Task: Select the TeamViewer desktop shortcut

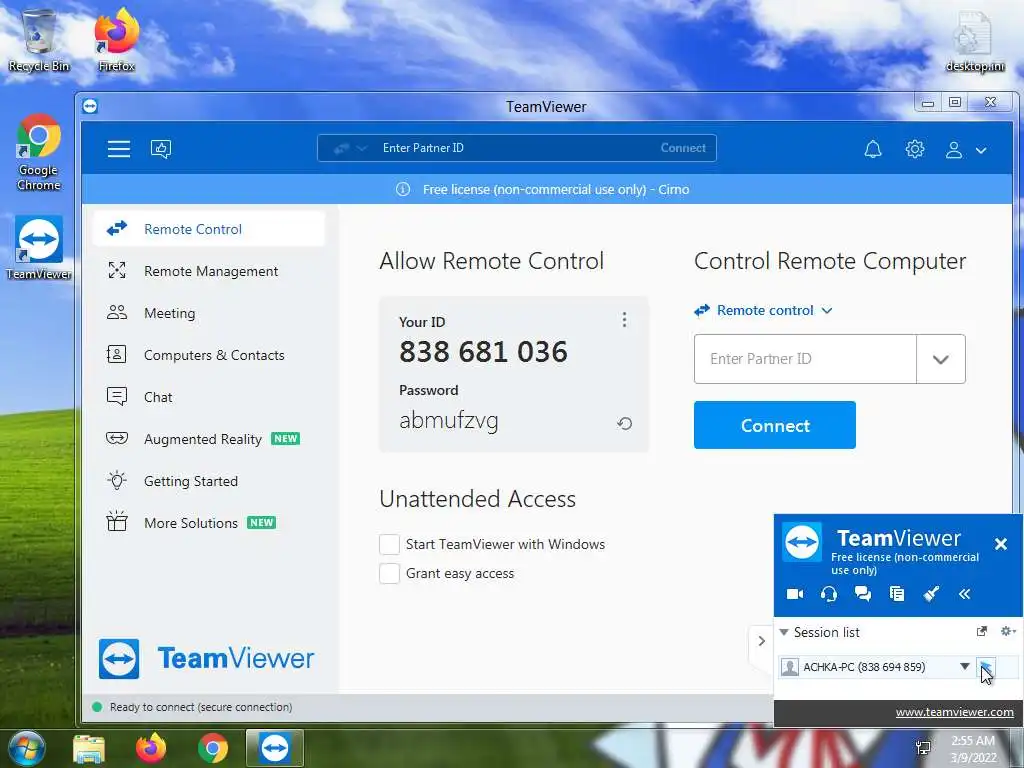Action: click(39, 248)
